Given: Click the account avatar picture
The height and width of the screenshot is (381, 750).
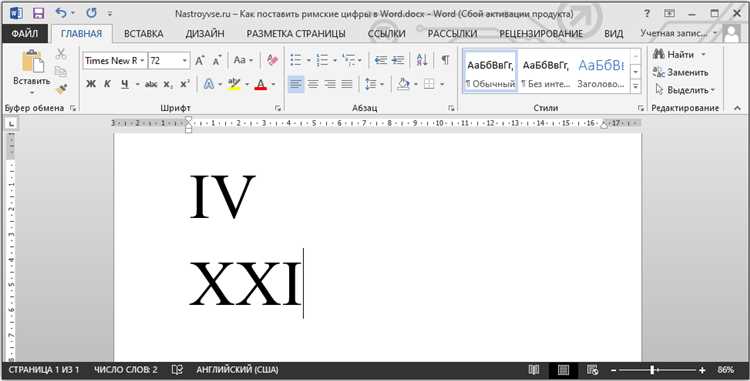Looking at the screenshot, I should [731, 33].
